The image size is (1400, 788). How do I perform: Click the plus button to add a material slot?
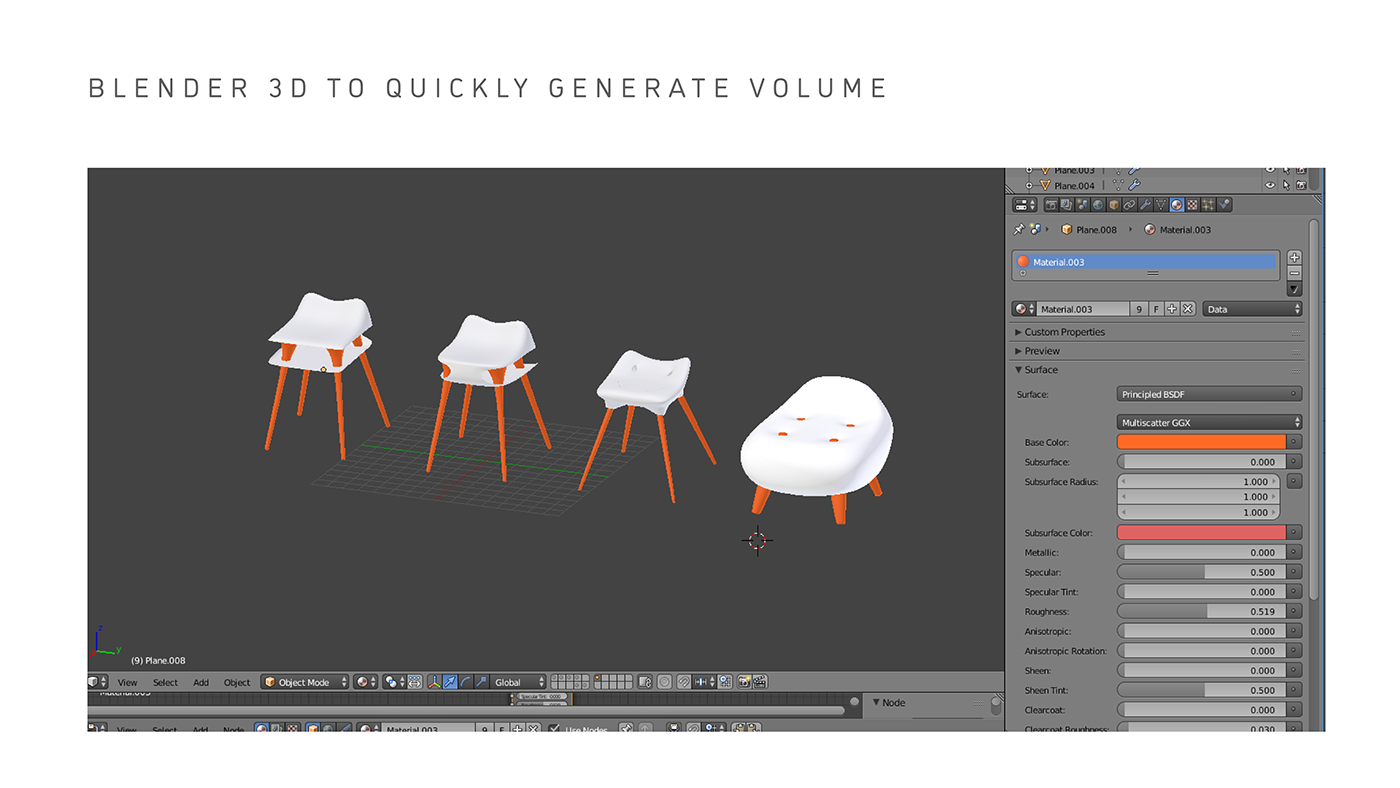coord(1293,257)
